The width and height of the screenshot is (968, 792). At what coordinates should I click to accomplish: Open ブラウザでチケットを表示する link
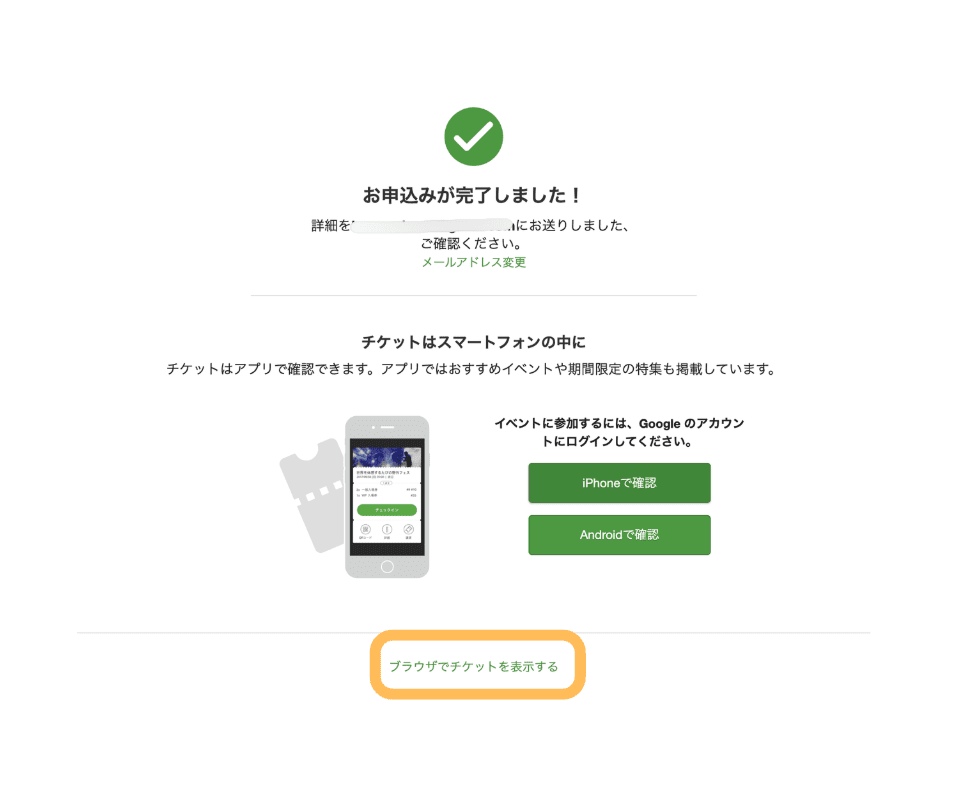[x=474, y=667]
